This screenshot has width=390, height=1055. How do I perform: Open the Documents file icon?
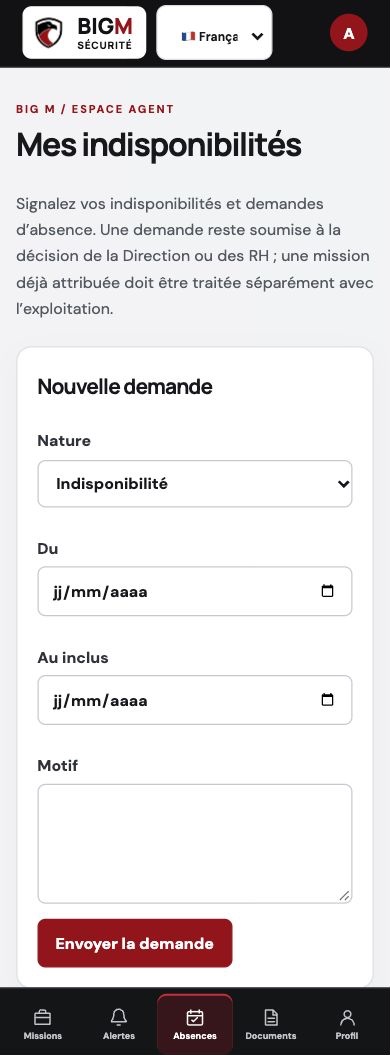pos(271,1017)
